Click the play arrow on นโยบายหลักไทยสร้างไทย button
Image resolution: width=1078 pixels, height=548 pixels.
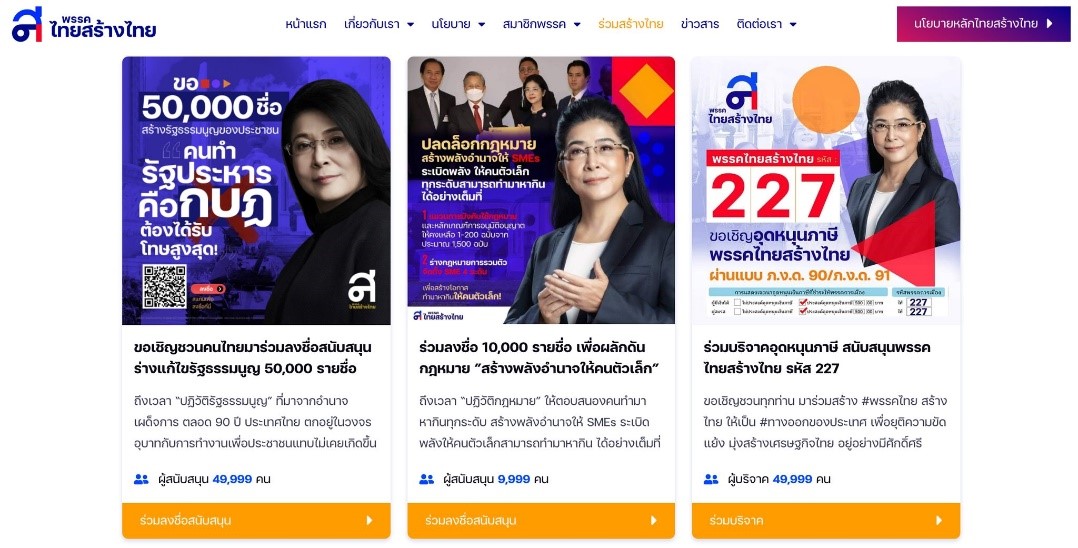1050,23
